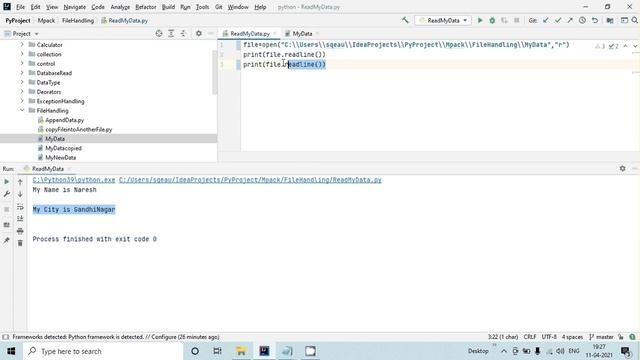Switch to the MyData editor tab
The width and height of the screenshot is (640, 360).
click(302, 33)
